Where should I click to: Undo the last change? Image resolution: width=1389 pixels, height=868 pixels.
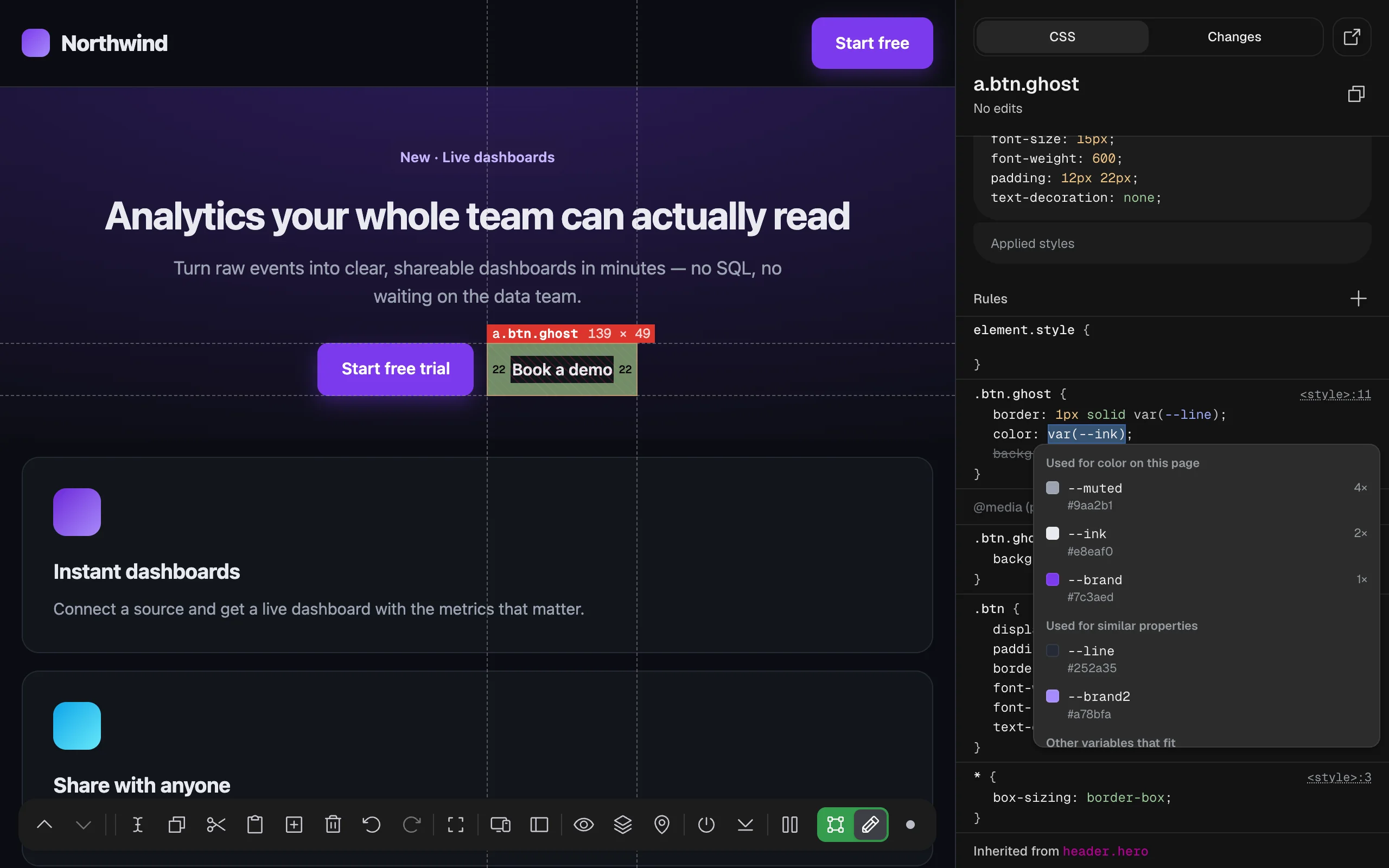point(372,825)
